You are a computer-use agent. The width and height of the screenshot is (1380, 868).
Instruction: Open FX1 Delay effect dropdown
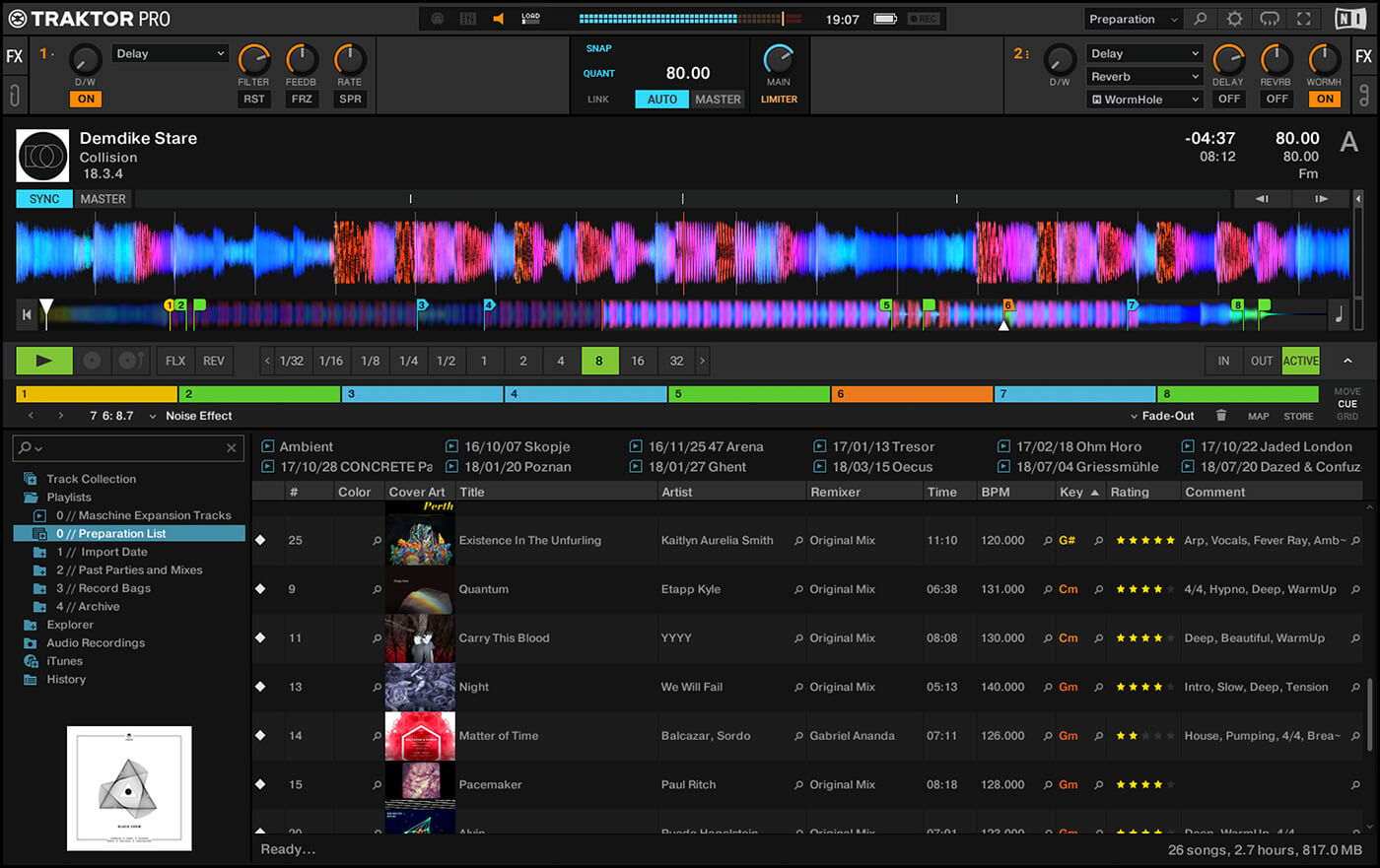coord(171,53)
